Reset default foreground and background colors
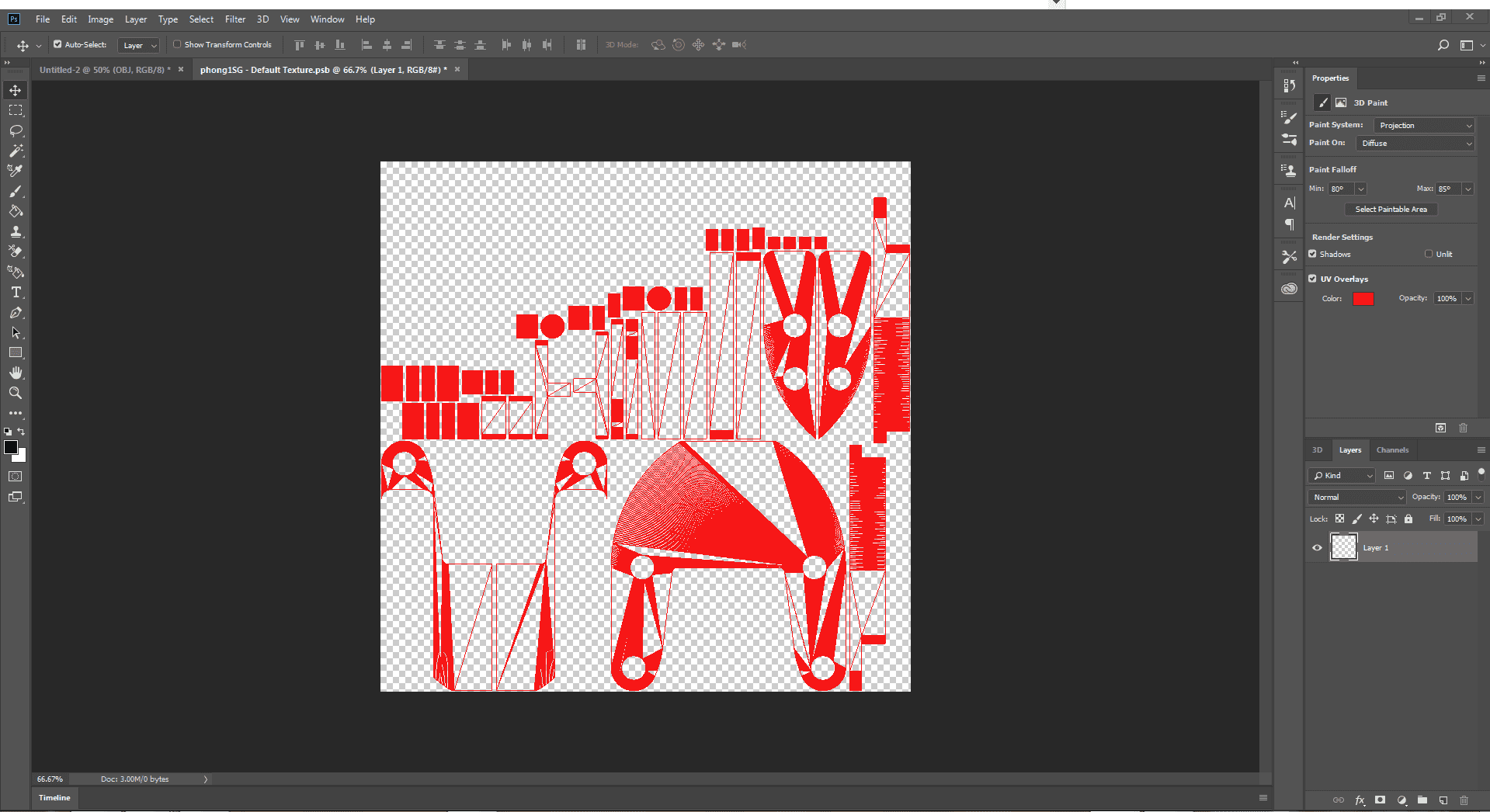The height and width of the screenshot is (812, 1490). 8,432
